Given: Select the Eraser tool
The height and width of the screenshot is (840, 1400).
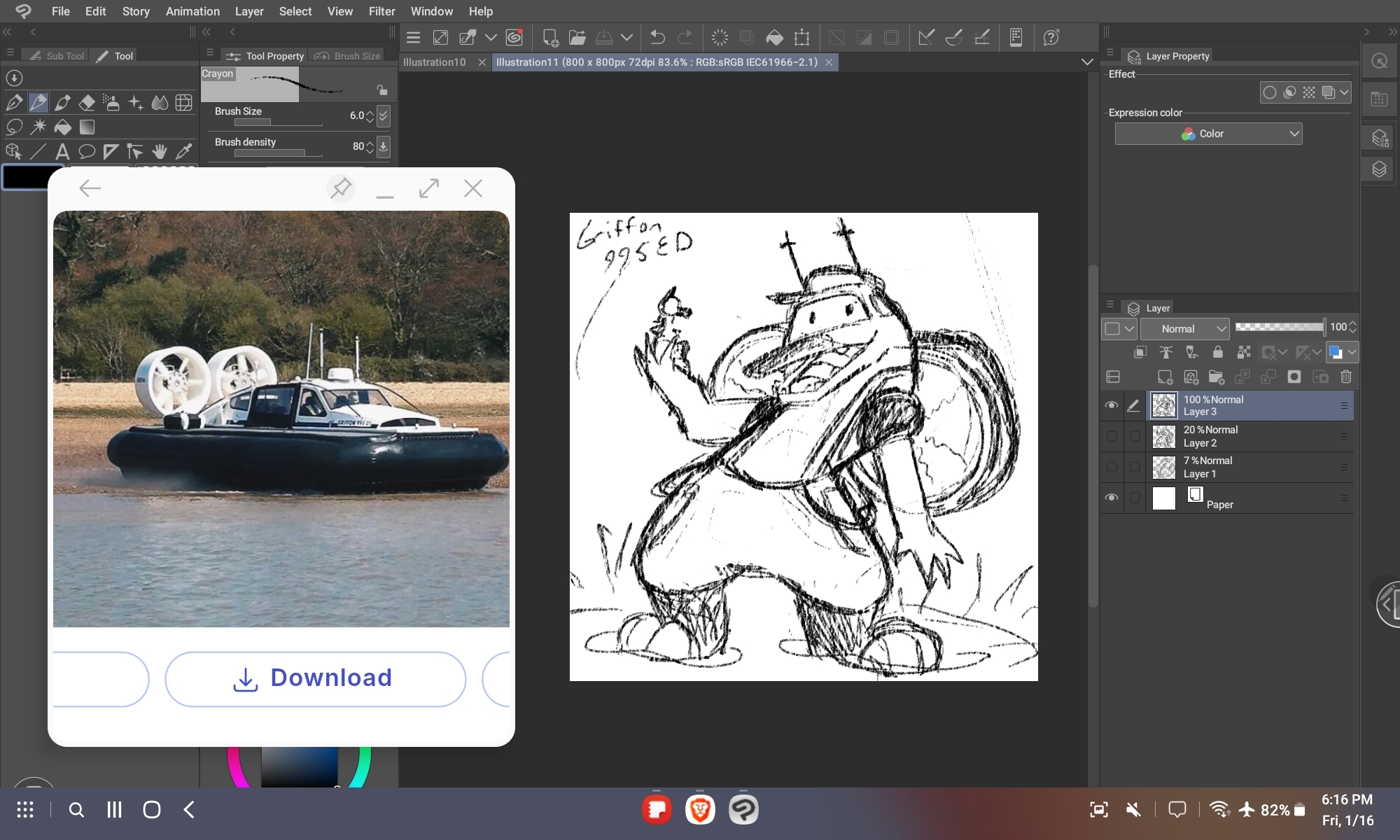Looking at the screenshot, I should [x=87, y=103].
